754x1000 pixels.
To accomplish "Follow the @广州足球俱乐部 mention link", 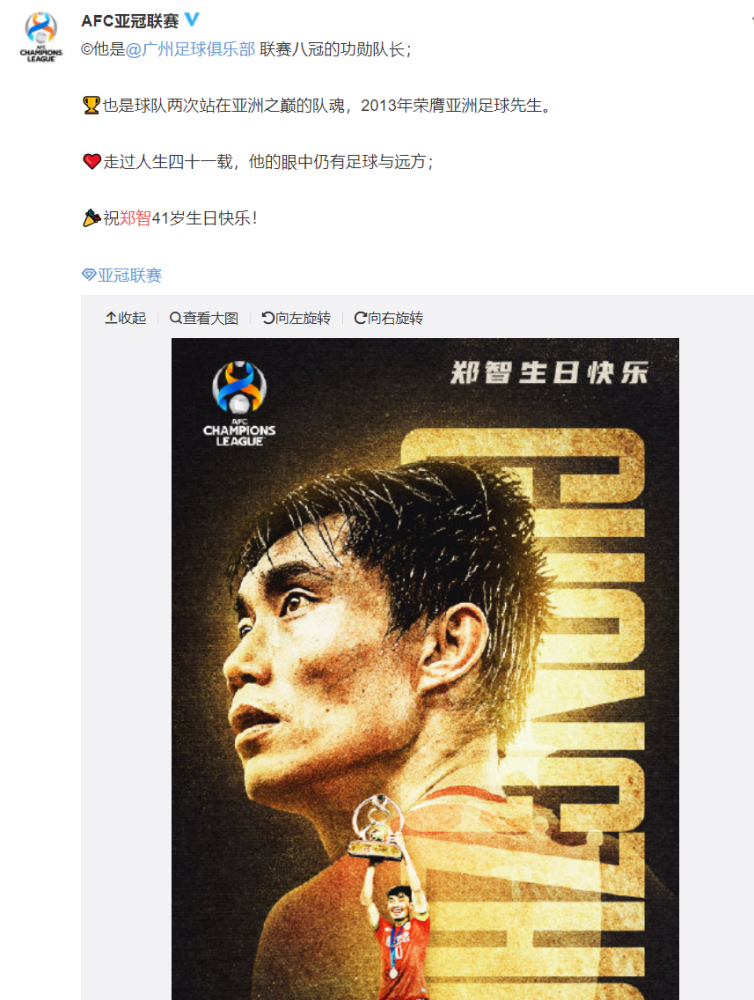I will click(190, 49).
